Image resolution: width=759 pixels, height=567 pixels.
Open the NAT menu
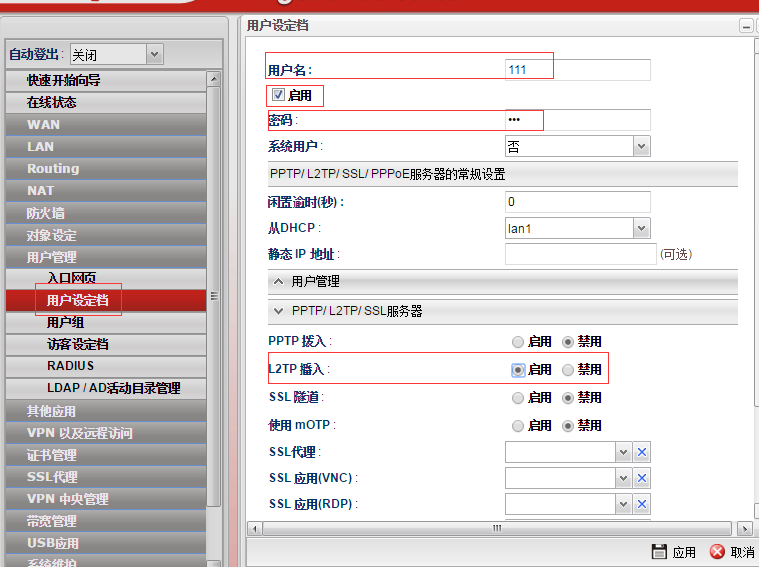coord(106,191)
